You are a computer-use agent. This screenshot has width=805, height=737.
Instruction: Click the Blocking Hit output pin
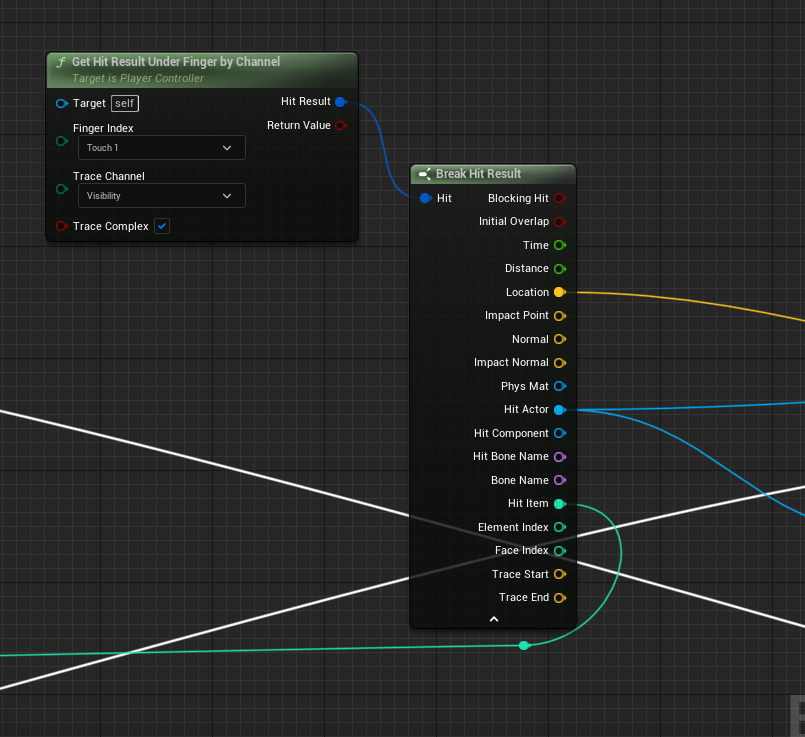coord(559,199)
